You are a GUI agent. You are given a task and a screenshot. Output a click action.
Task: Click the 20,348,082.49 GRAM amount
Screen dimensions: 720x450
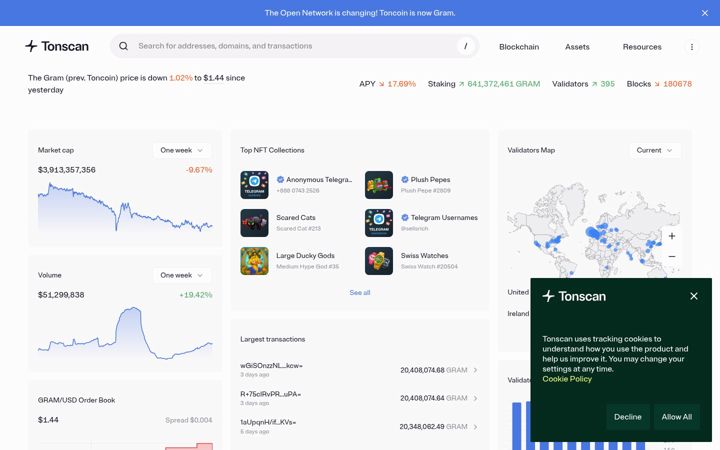pyautogui.click(x=433, y=427)
